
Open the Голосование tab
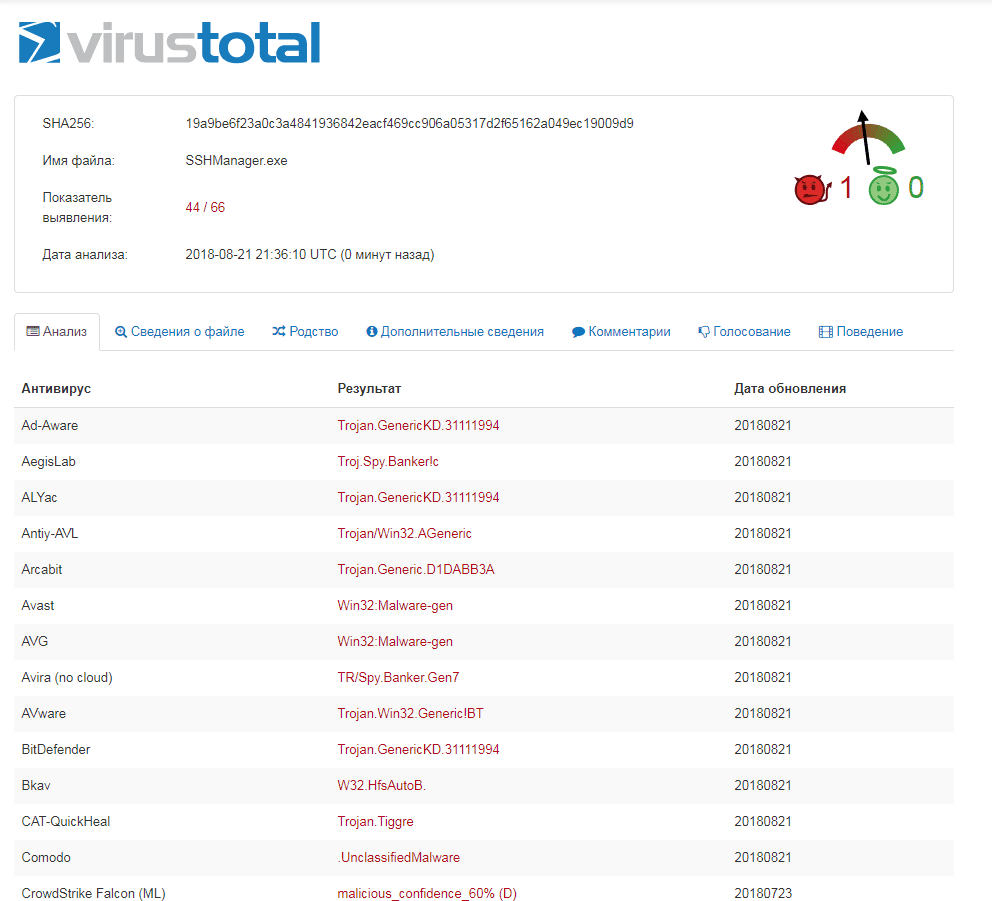click(x=744, y=332)
